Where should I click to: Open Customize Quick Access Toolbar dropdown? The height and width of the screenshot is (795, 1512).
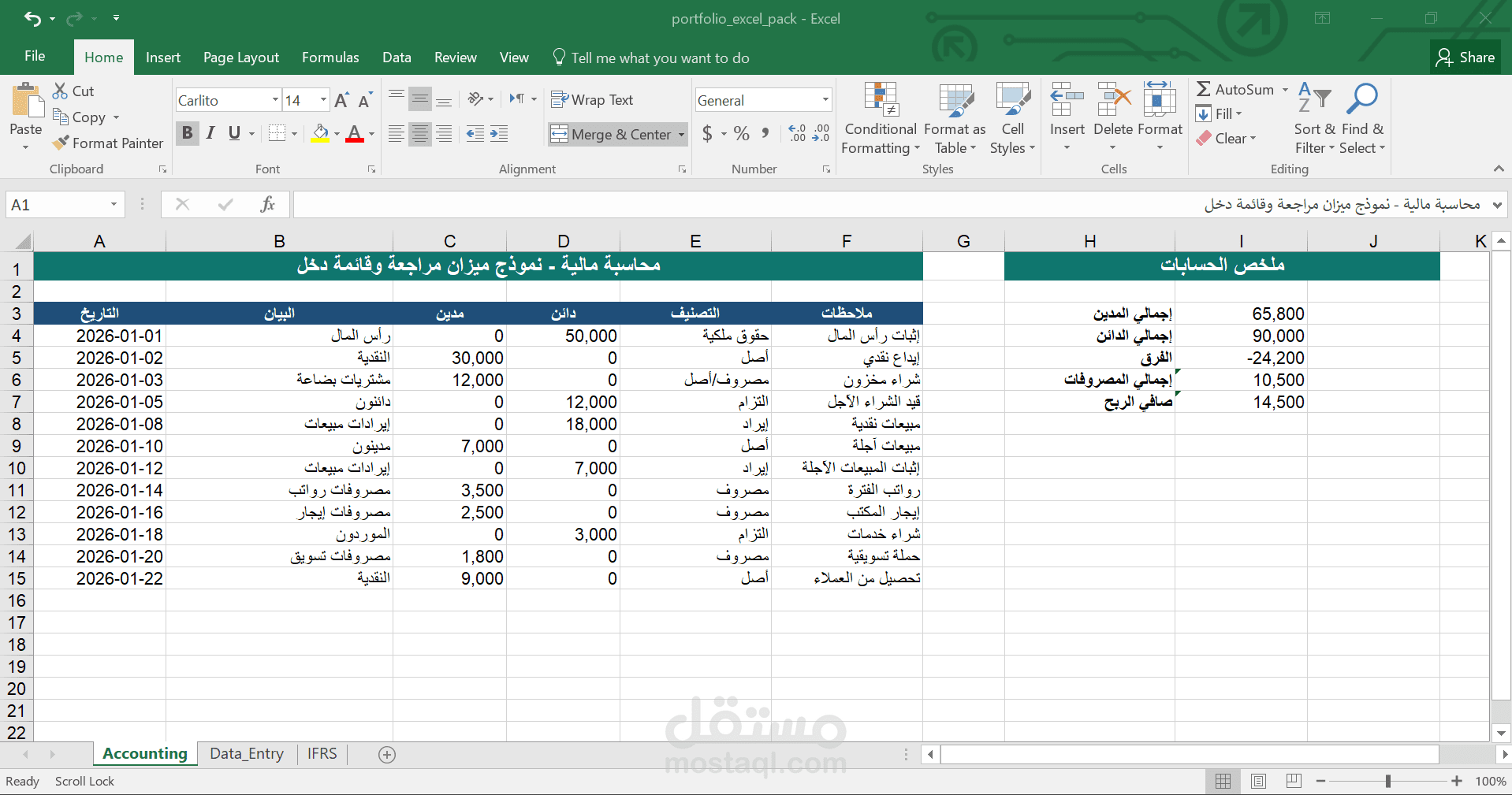click(116, 18)
